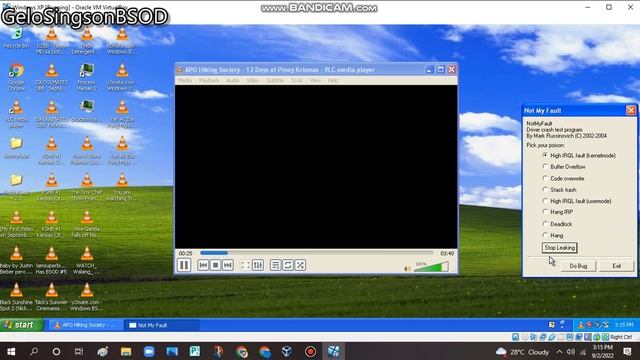Toggle the VLC playlist view
The width and height of the screenshot is (640, 360).
coord(276,265)
